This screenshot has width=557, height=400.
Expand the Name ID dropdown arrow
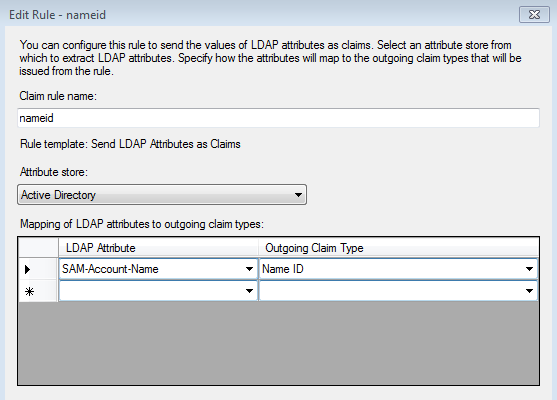click(529, 269)
